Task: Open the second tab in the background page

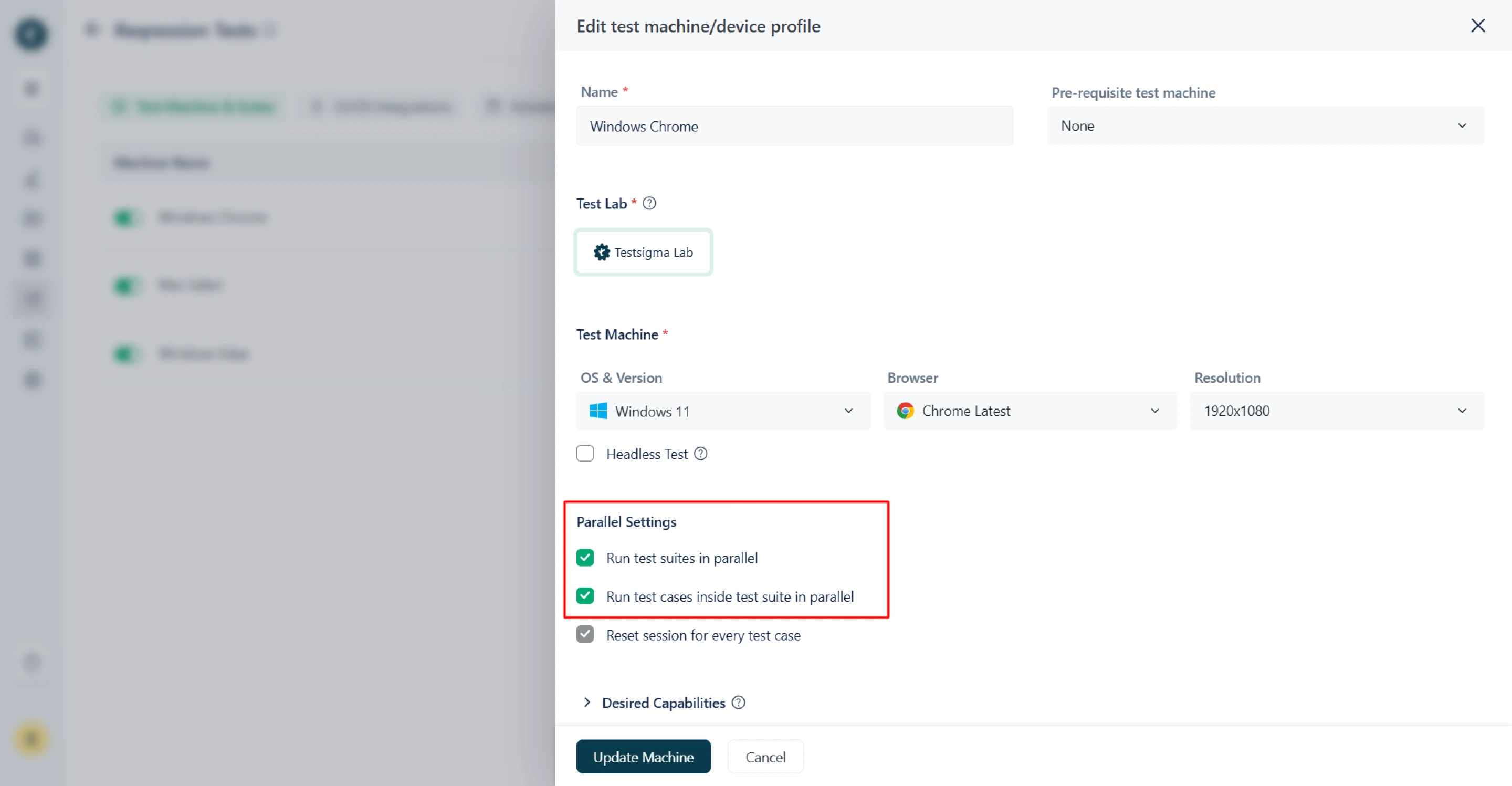Action: tap(382, 107)
